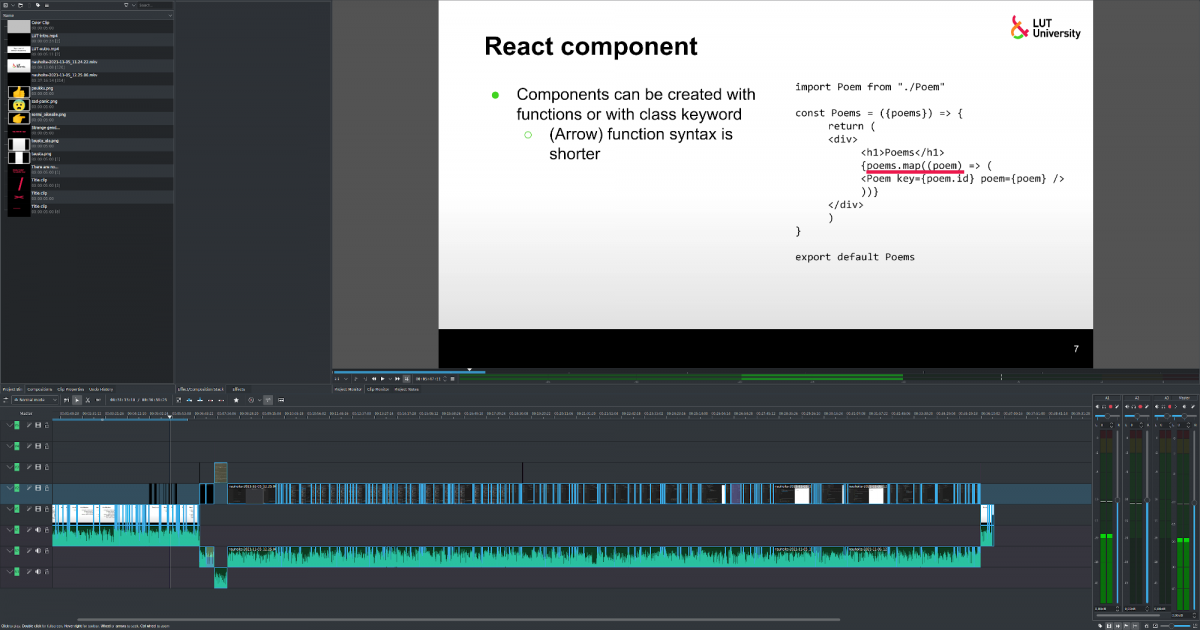Mute the bottom audio track speaker icon

(38, 572)
